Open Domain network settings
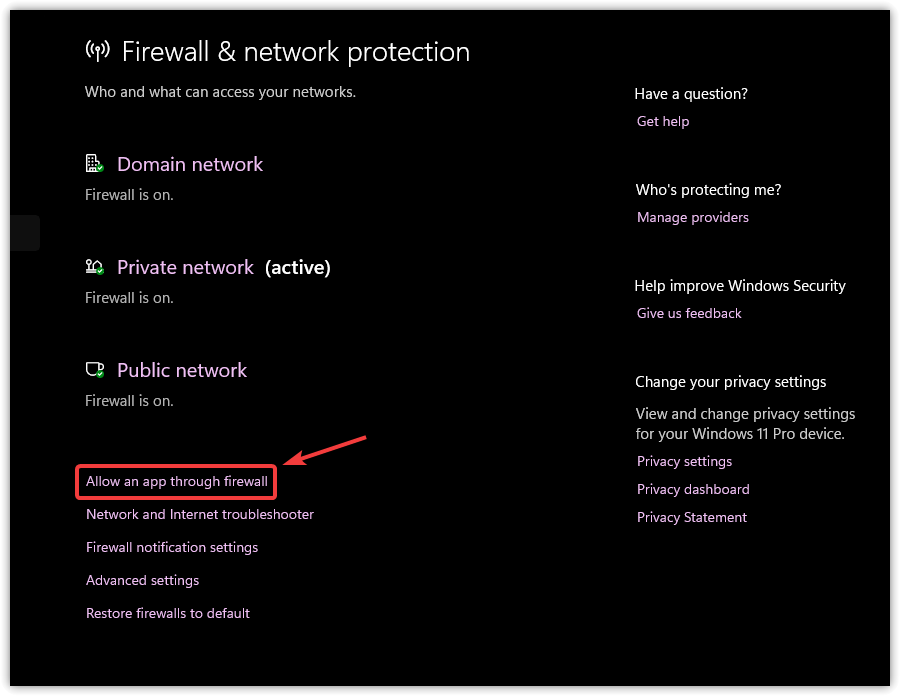 pos(190,164)
